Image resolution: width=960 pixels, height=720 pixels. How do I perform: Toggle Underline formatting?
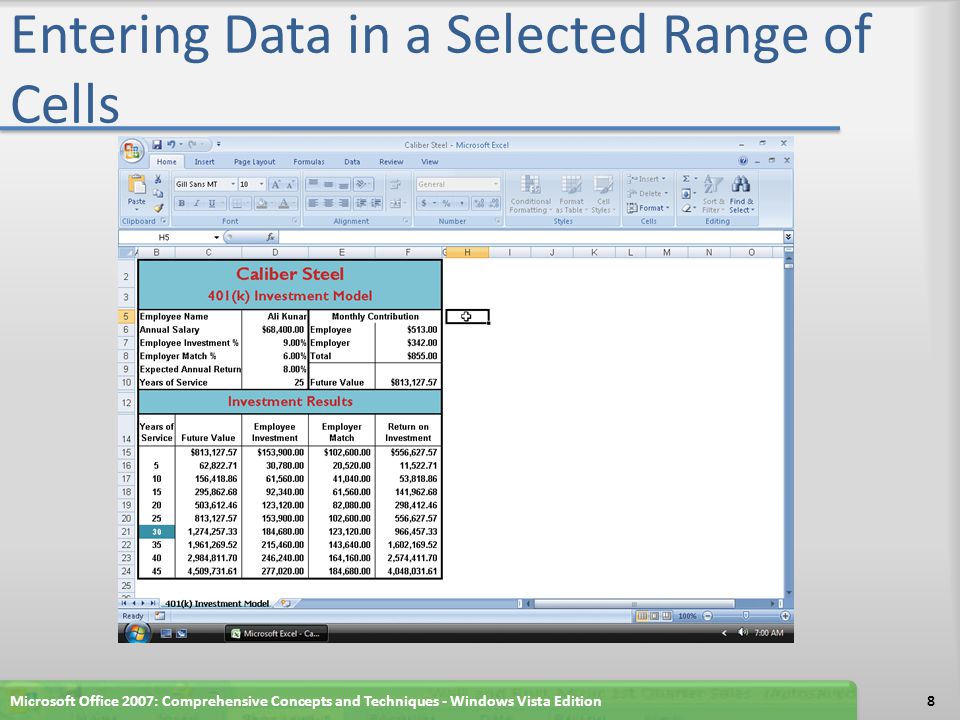(212, 203)
